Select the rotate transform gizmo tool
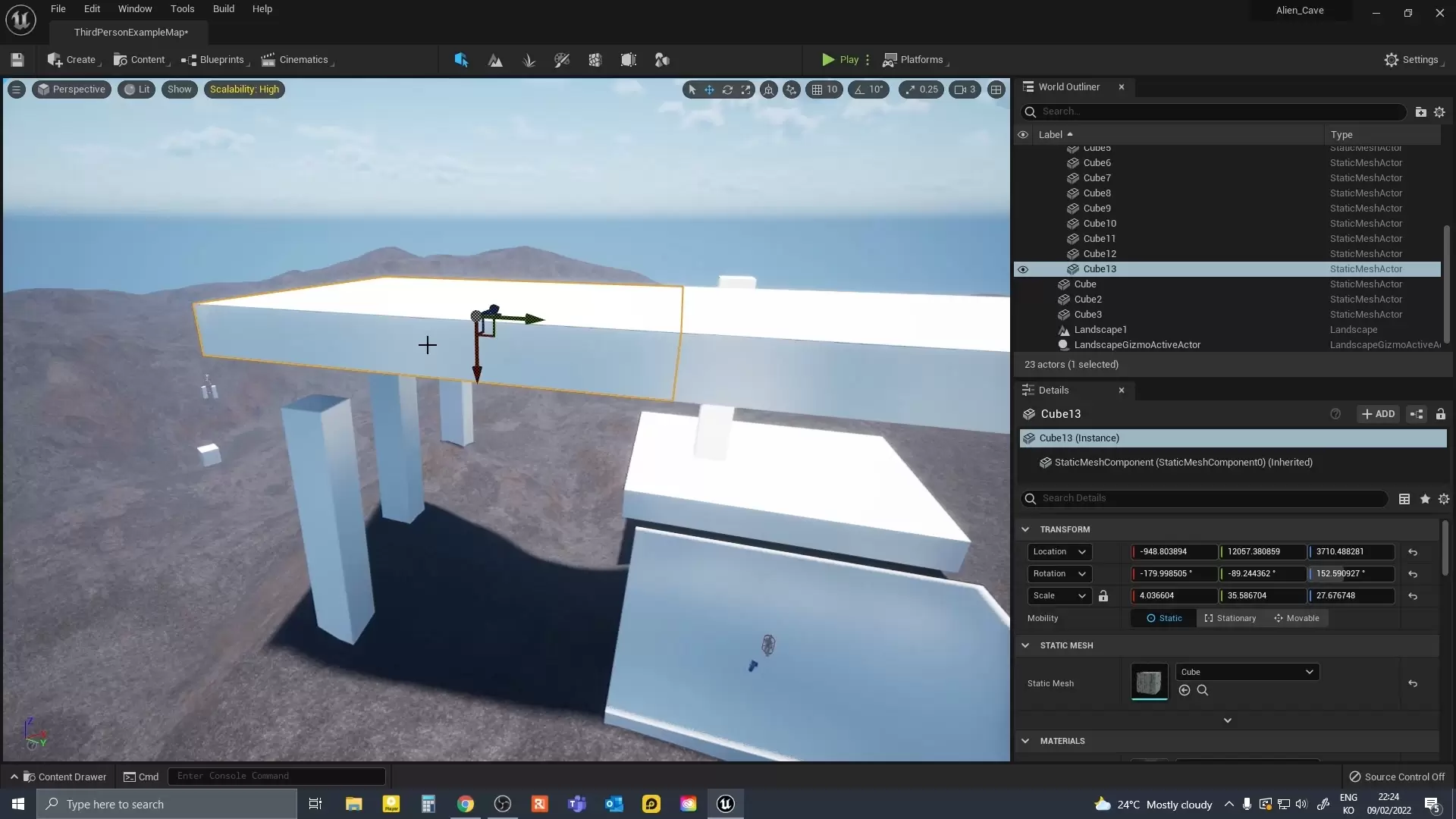The width and height of the screenshot is (1456, 819). (x=727, y=89)
